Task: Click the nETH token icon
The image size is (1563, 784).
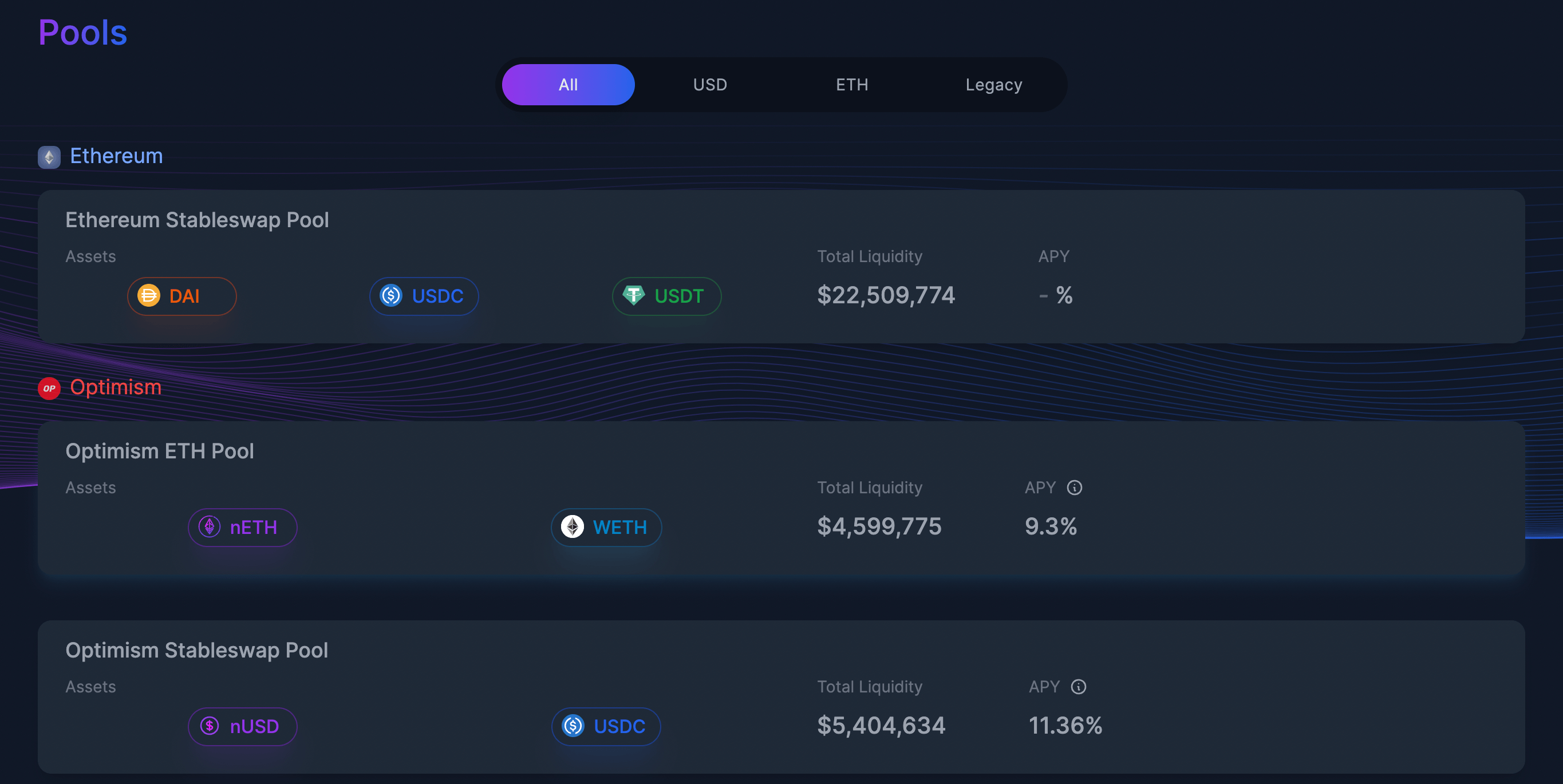Action: click(x=210, y=526)
